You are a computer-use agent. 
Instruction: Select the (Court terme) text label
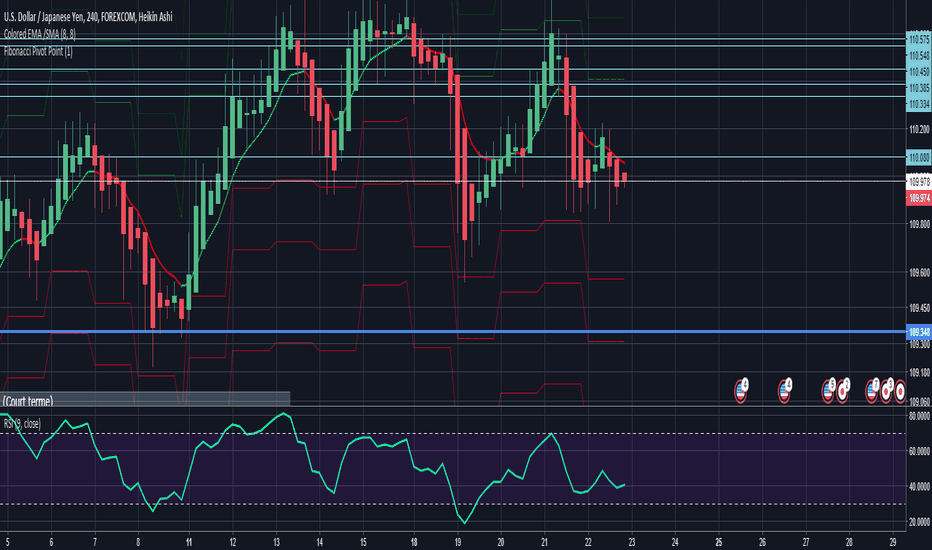pos(27,401)
